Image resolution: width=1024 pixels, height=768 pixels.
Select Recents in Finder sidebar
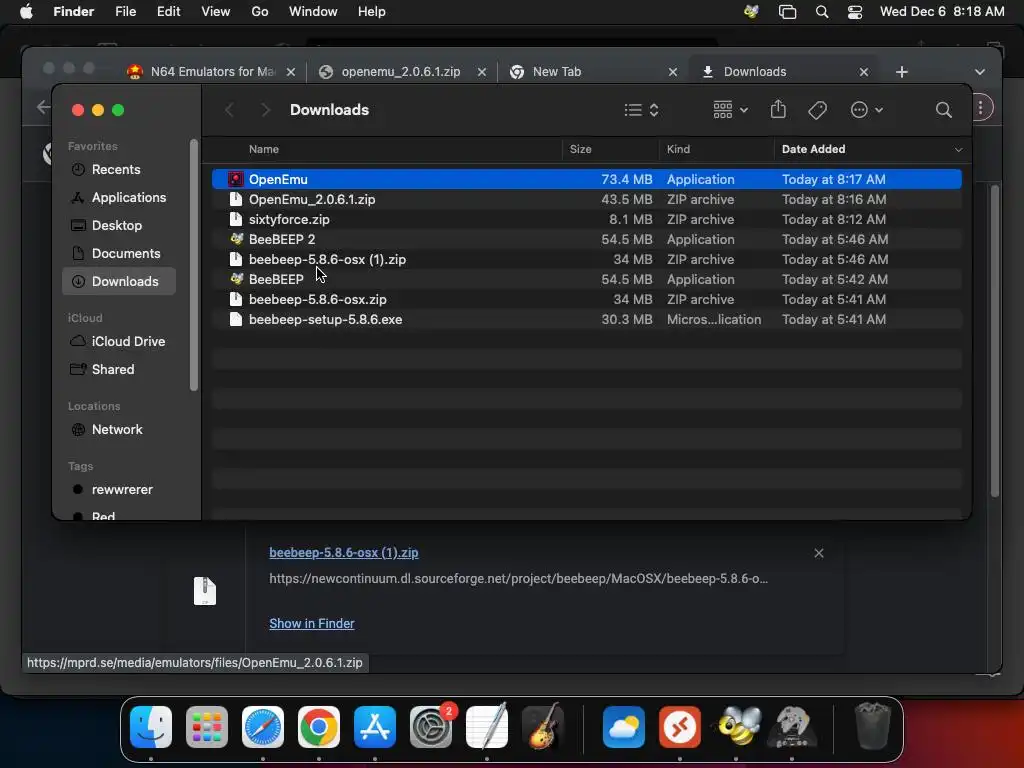(x=119, y=169)
